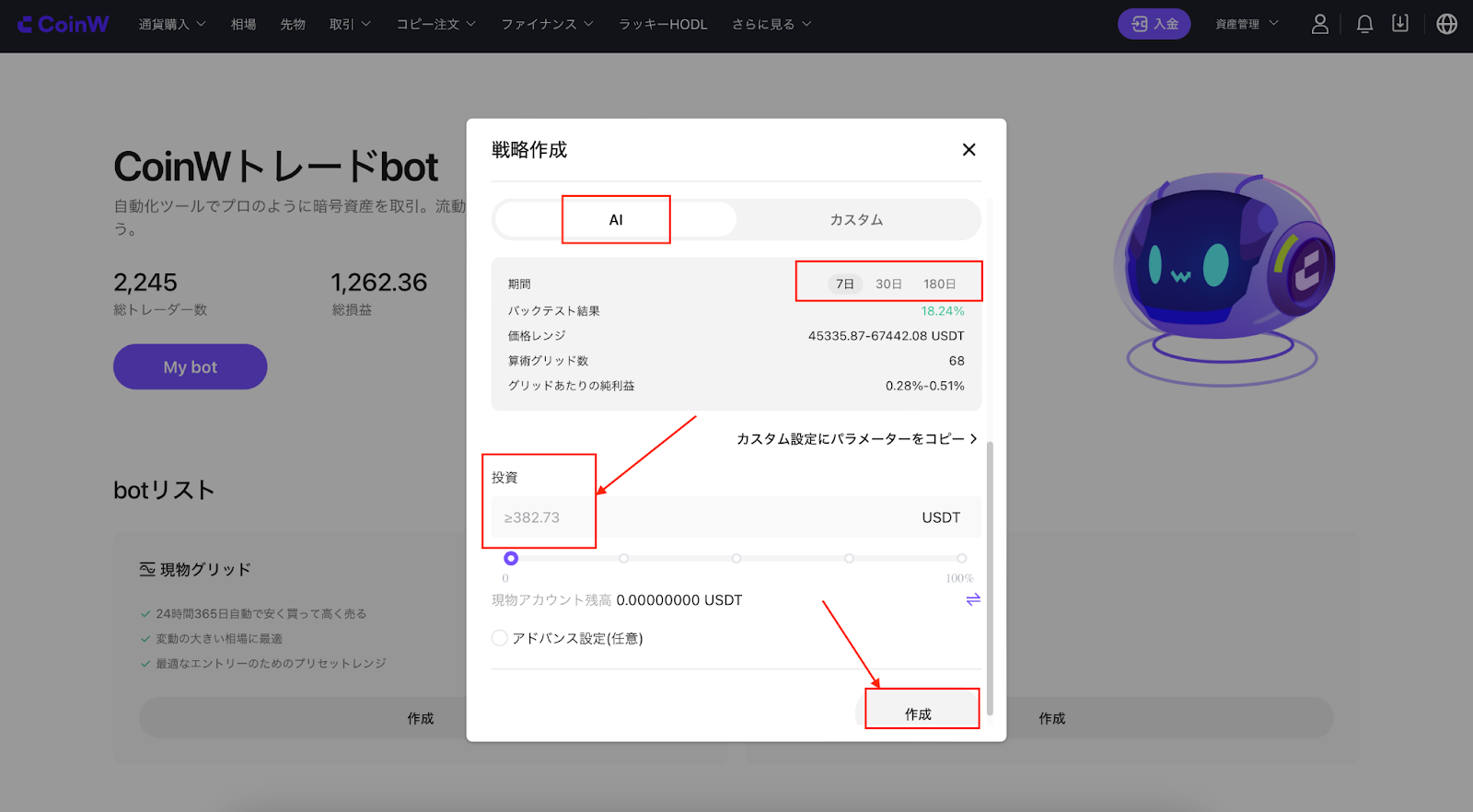Expand the 資産管理 dropdown
Viewport: 1473px width, 812px height.
[1247, 24]
